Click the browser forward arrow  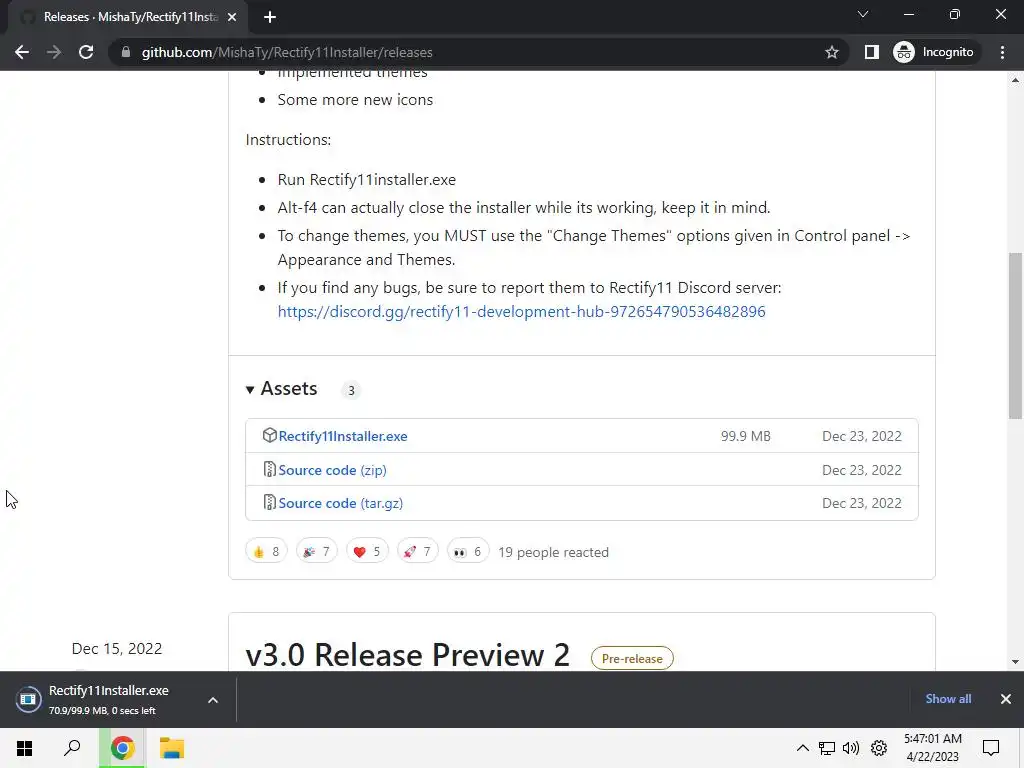click(54, 52)
